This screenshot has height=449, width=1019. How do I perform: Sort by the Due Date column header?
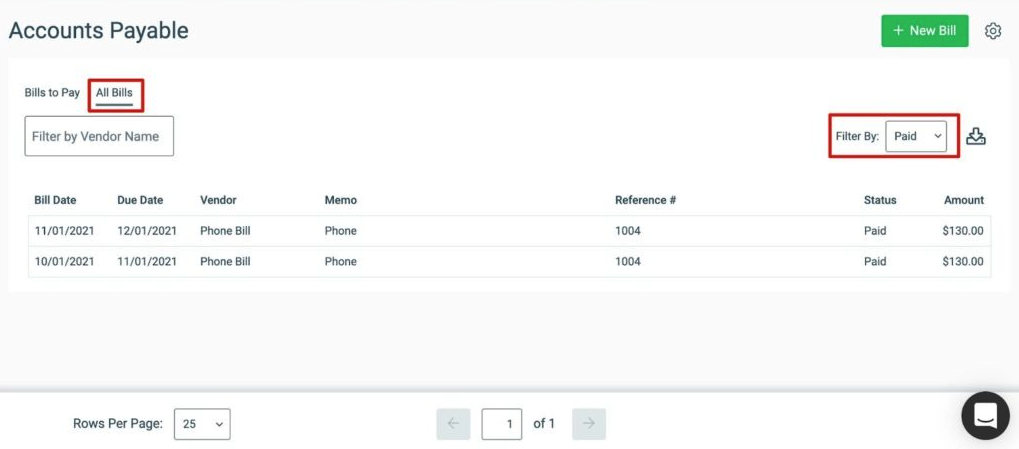[x=140, y=200]
